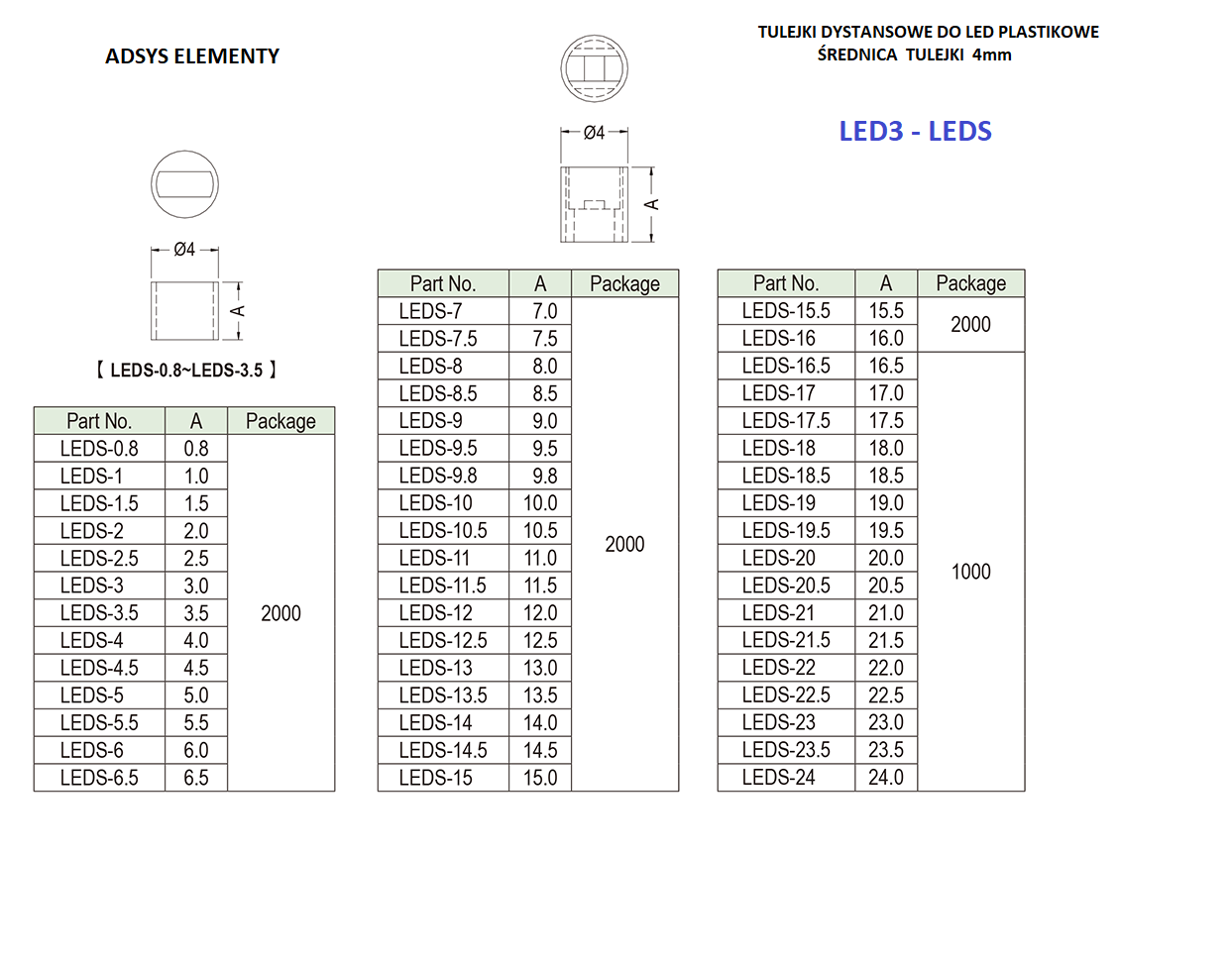Image resolution: width=1232 pixels, height=963 pixels.
Task: Select the LEDS-12 part number cell
Action: [443, 613]
